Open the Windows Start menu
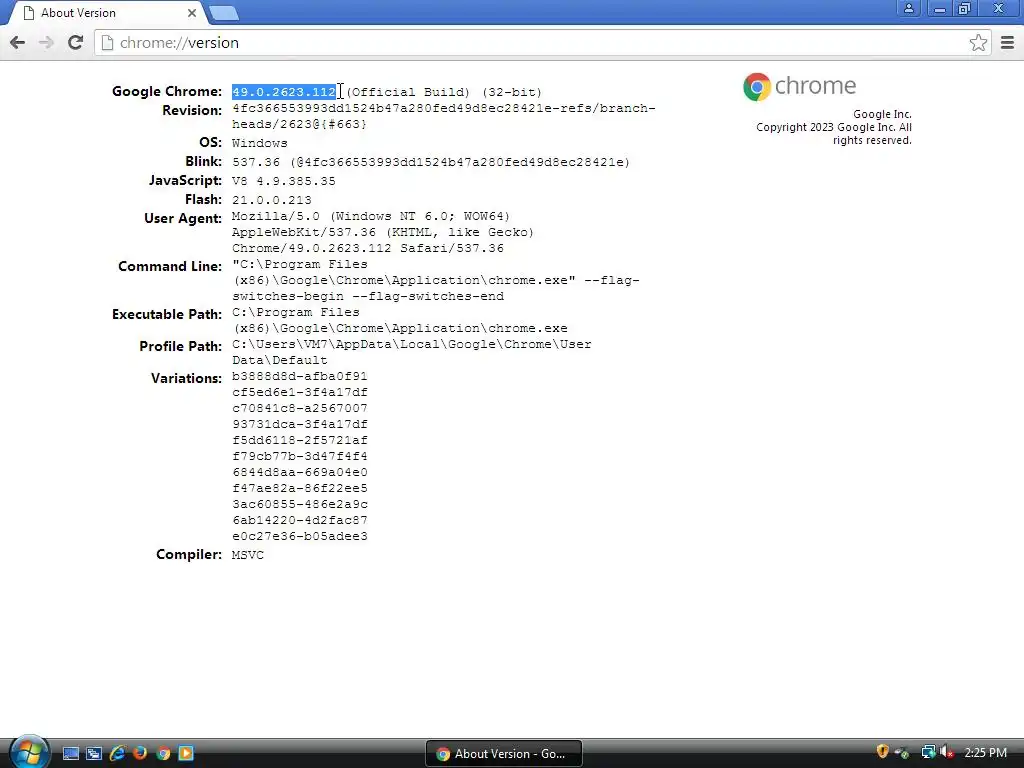 coord(28,752)
